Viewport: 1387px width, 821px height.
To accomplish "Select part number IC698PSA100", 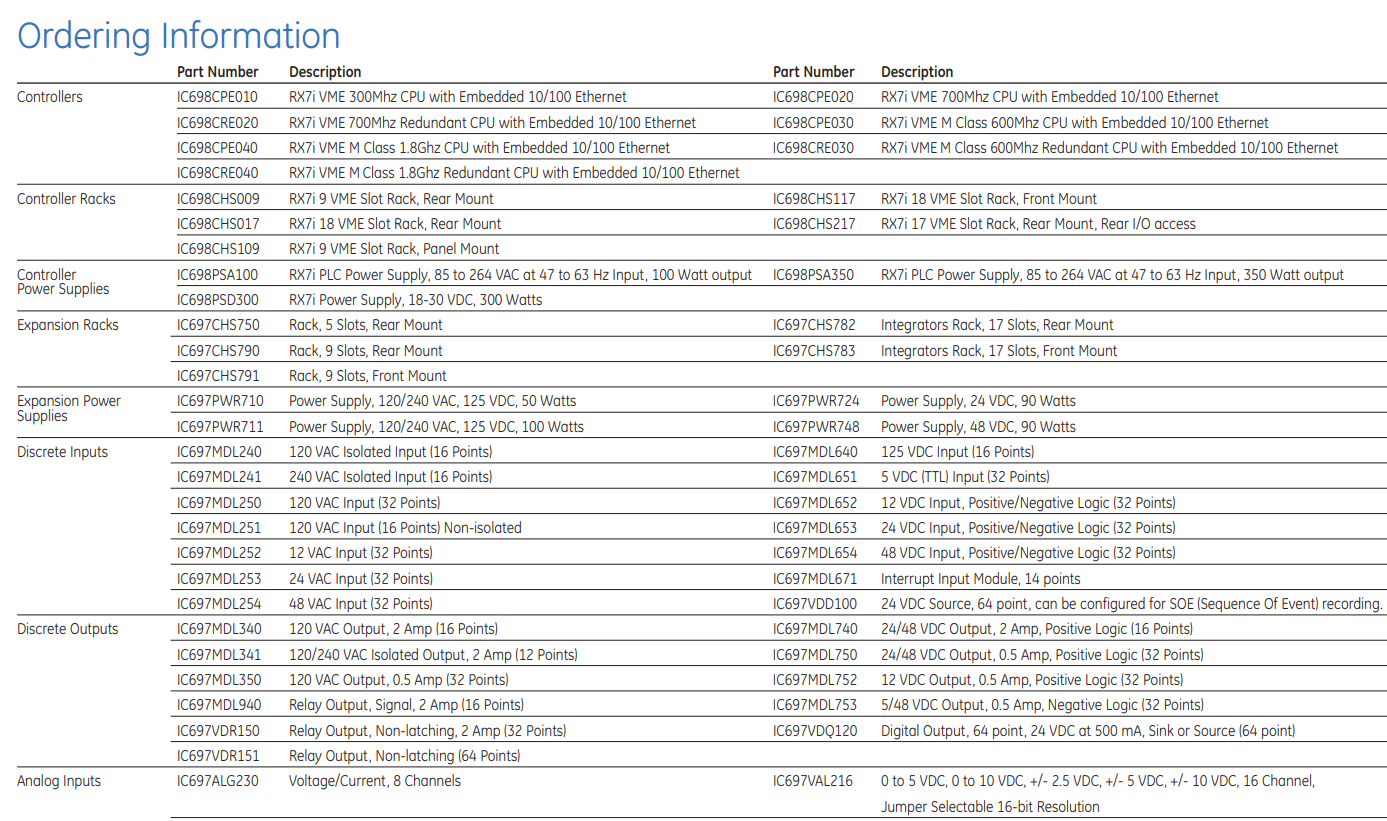I will tap(217, 275).
